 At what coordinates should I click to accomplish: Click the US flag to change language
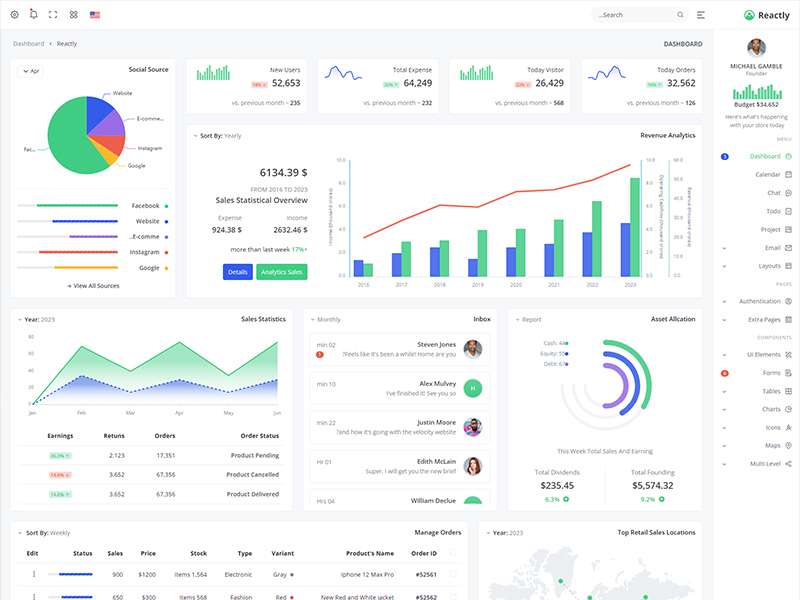tap(93, 13)
